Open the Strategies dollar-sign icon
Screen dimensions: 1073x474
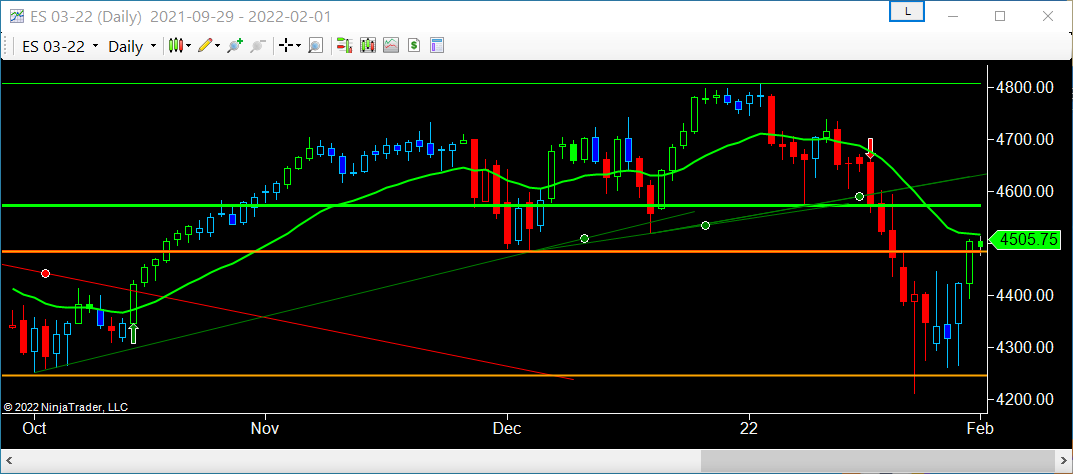tap(413, 46)
